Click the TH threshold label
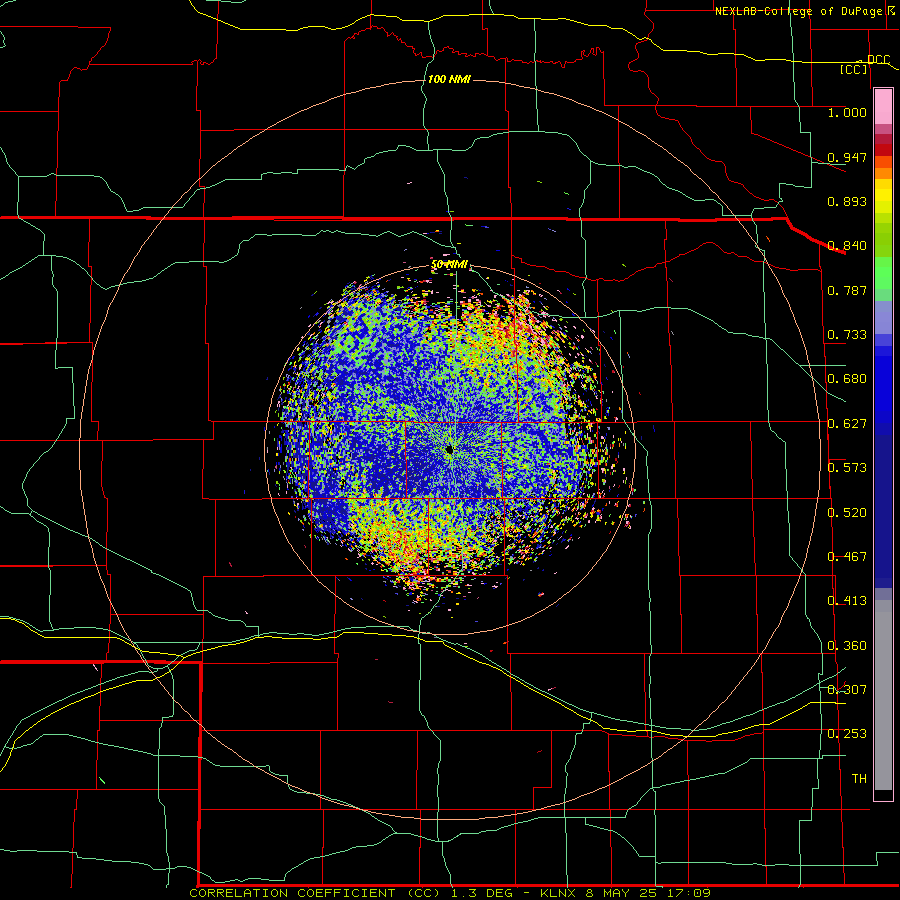This screenshot has width=900, height=900. pos(859,779)
